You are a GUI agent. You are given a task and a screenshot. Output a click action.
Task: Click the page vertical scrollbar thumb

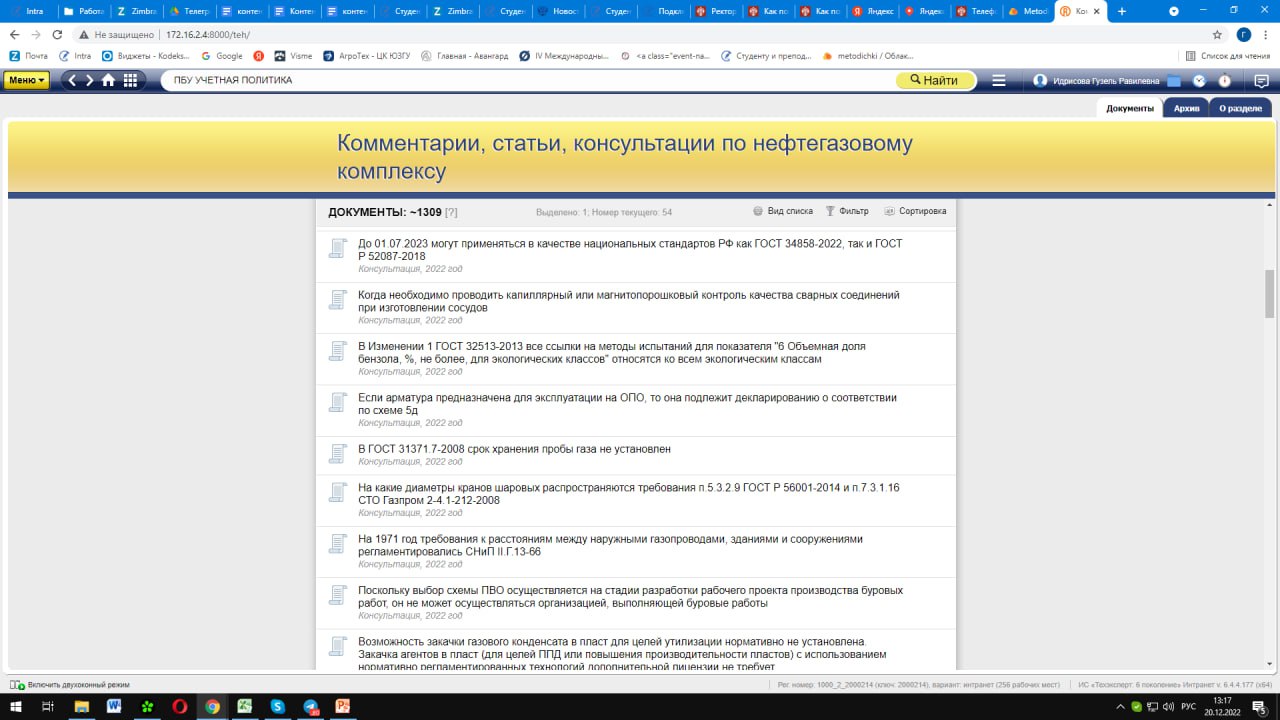[1271, 294]
